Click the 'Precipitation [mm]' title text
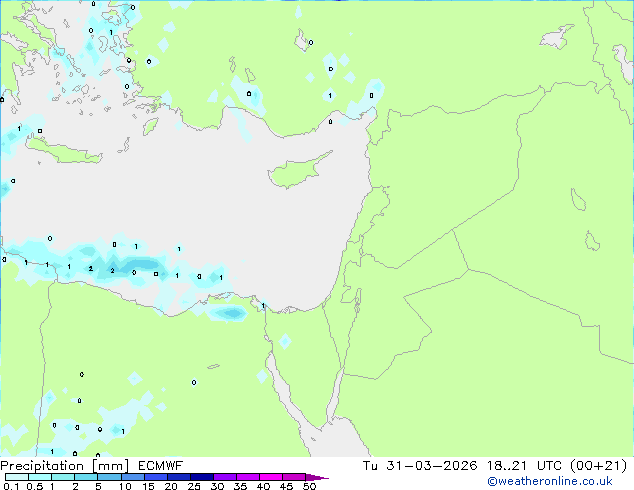Viewport: 634px width, 490px height. tap(64, 466)
